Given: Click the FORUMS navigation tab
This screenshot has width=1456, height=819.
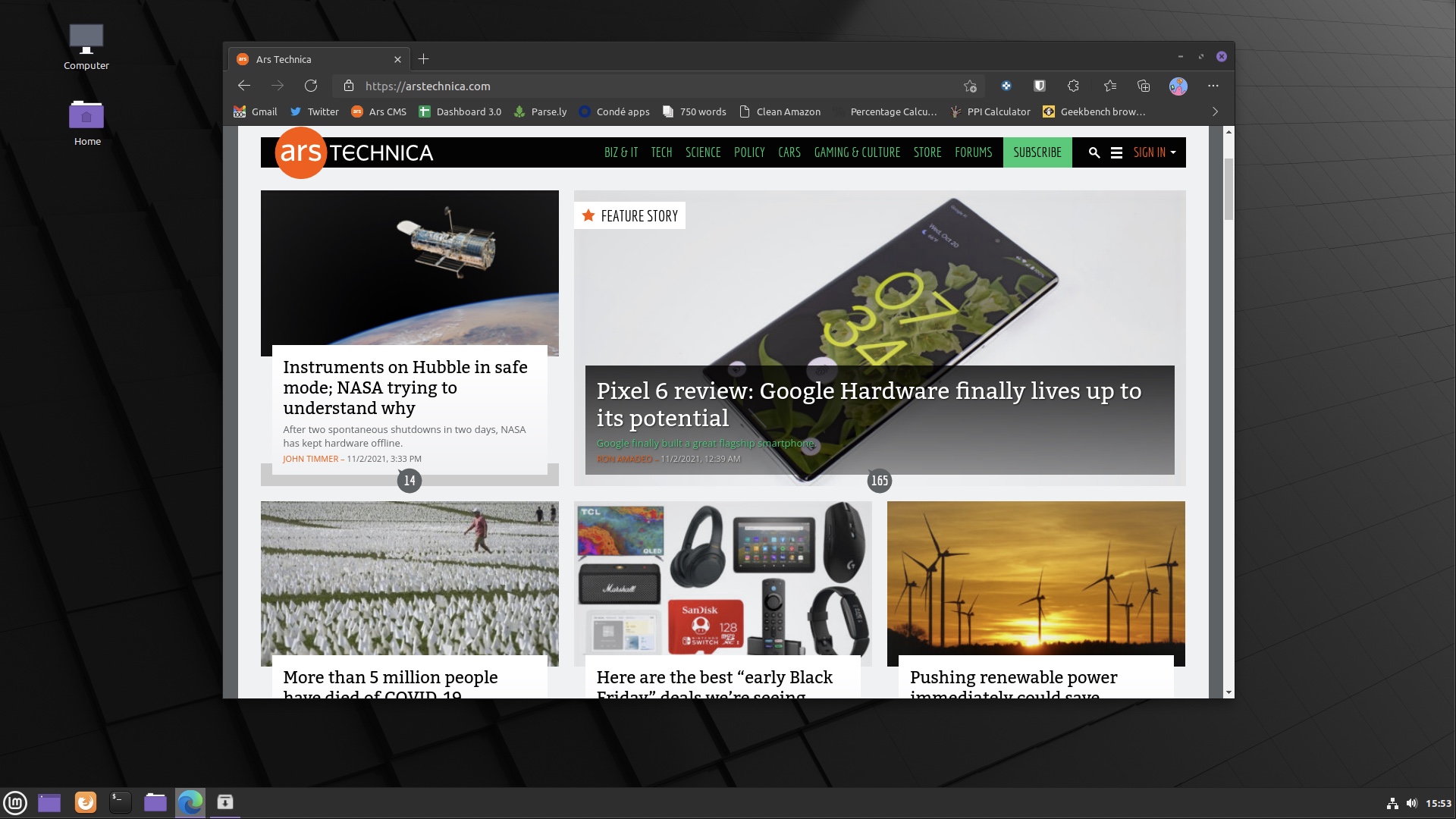Looking at the screenshot, I should pos(973,151).
